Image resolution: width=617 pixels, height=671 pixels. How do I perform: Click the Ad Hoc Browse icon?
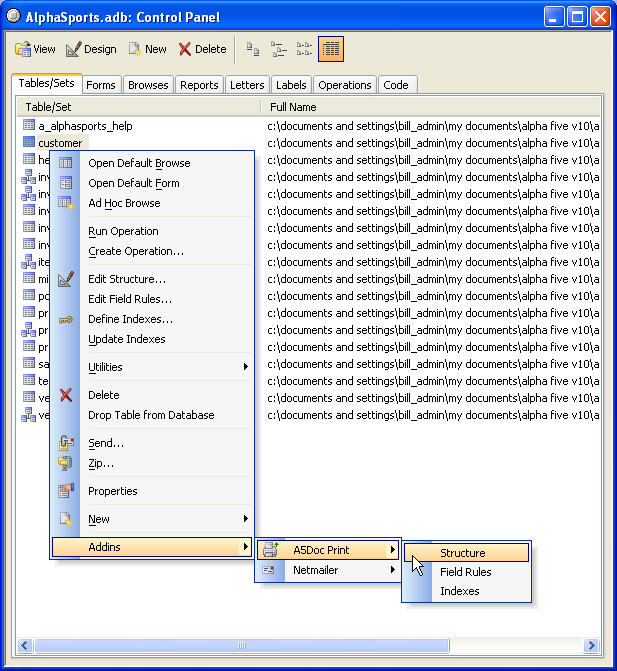click(x=65, y=203)
